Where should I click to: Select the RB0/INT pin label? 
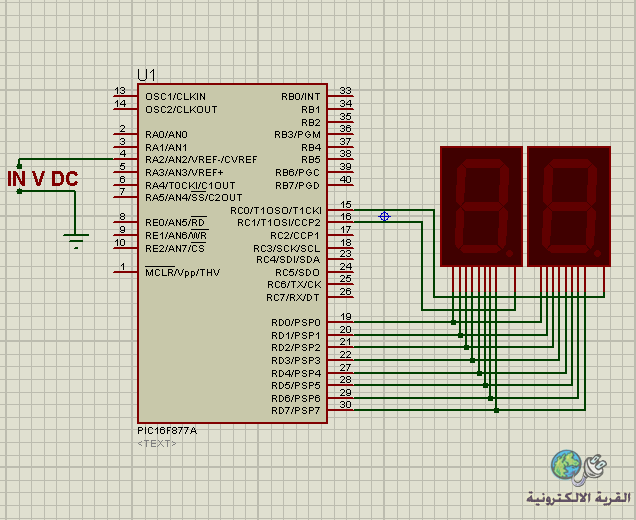click(x=301, y=97)
